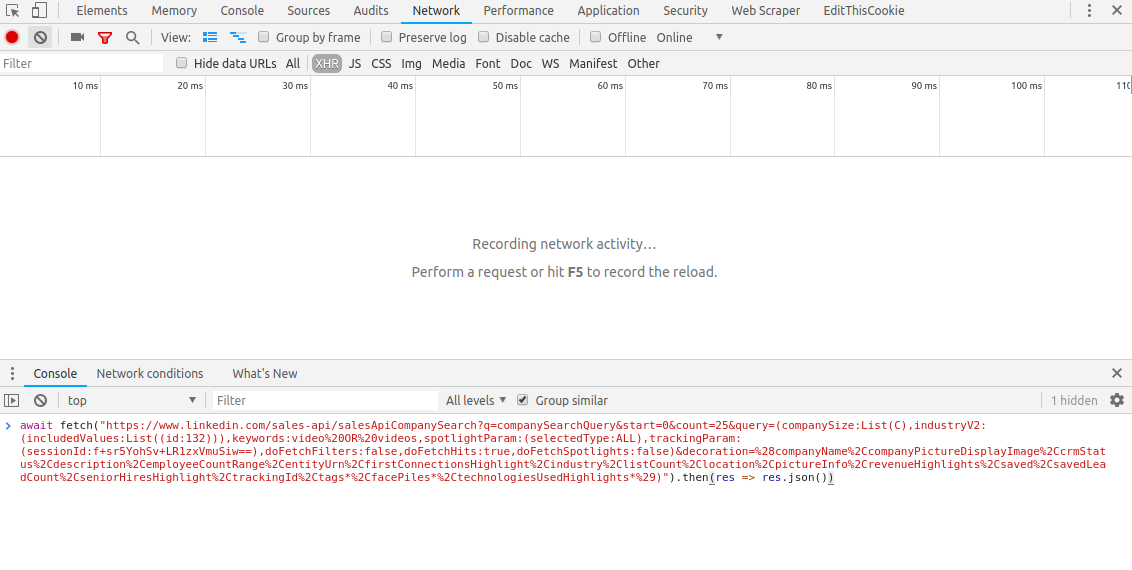Check Hide data URLs

[x=182, y=63]
